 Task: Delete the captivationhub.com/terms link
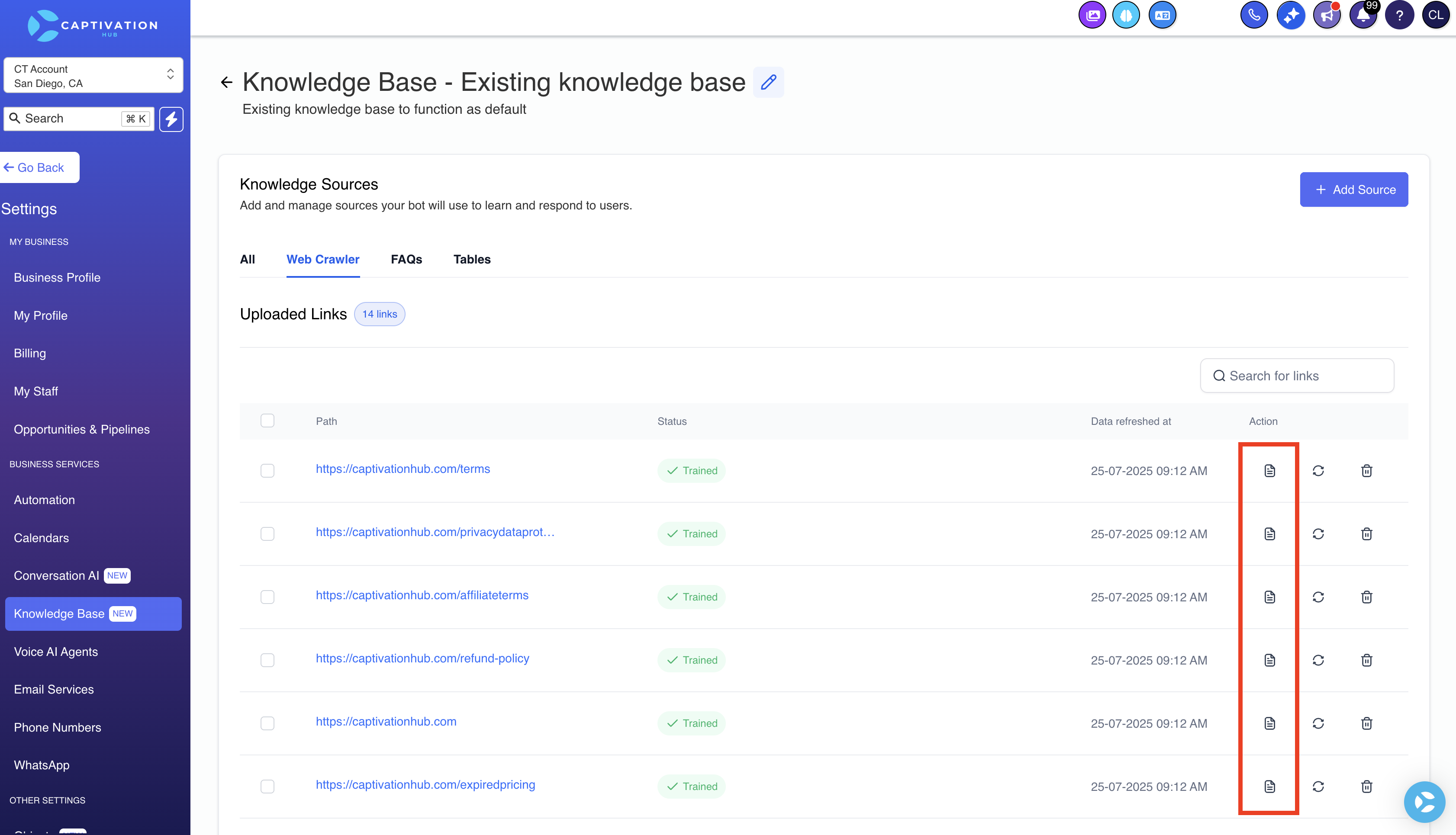(x=1366, y=471)
